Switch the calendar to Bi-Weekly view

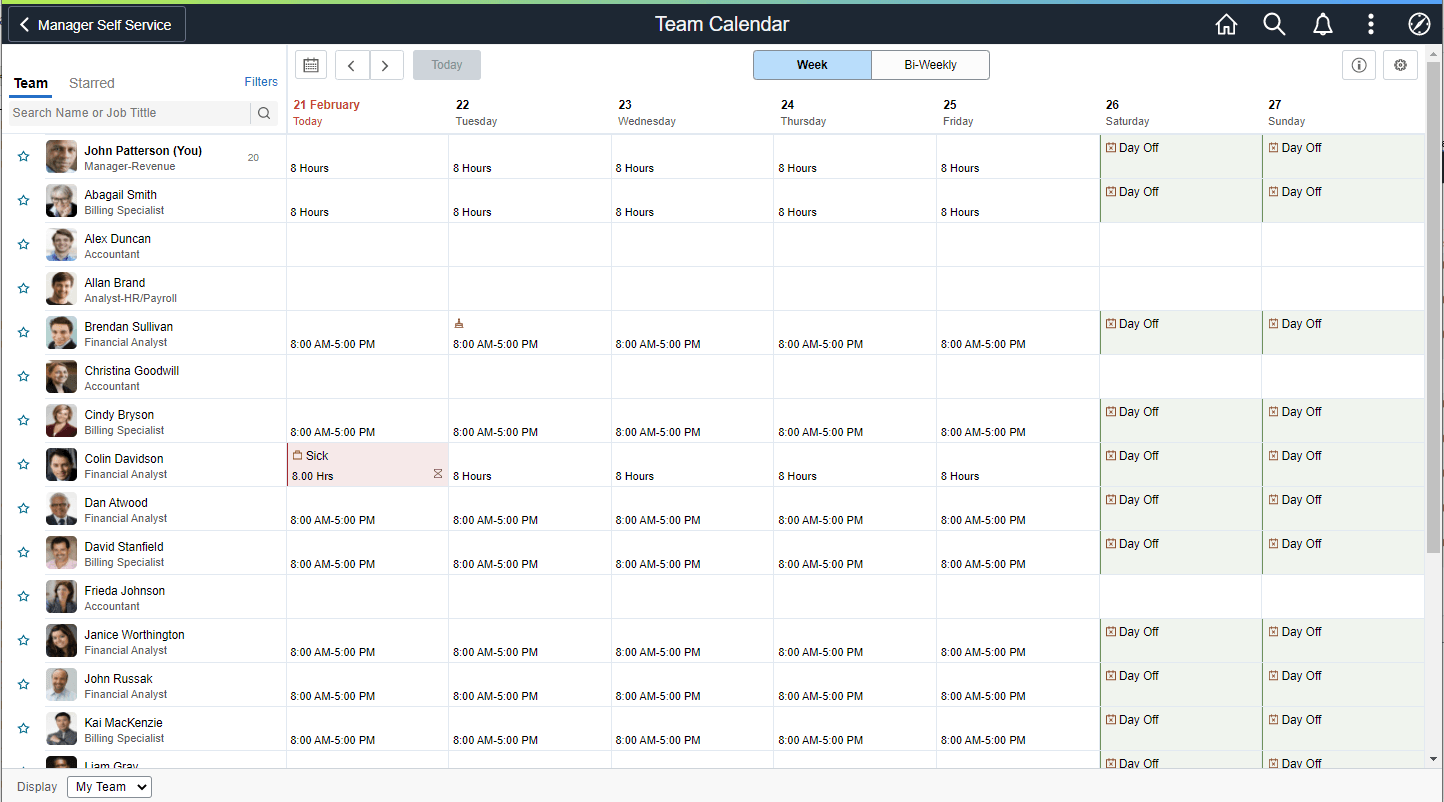(x=930, y=64)
